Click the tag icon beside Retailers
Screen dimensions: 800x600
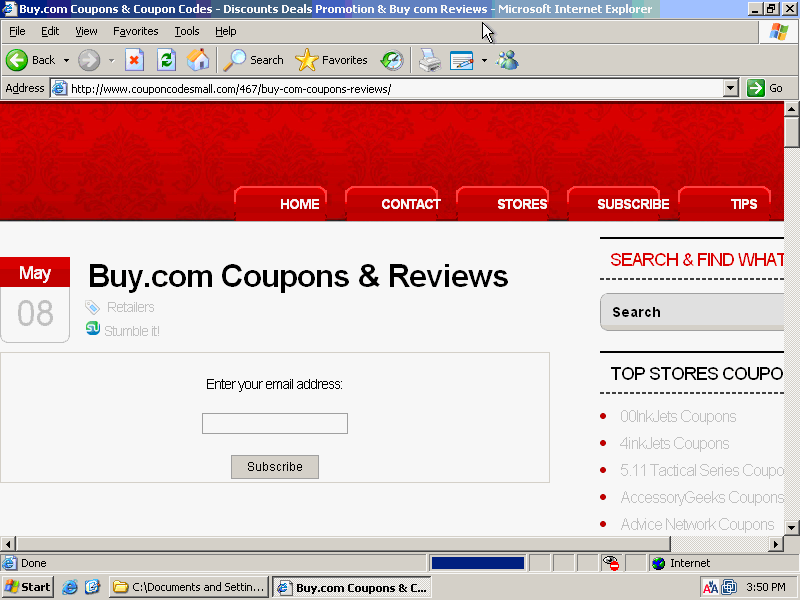[92, 307]
